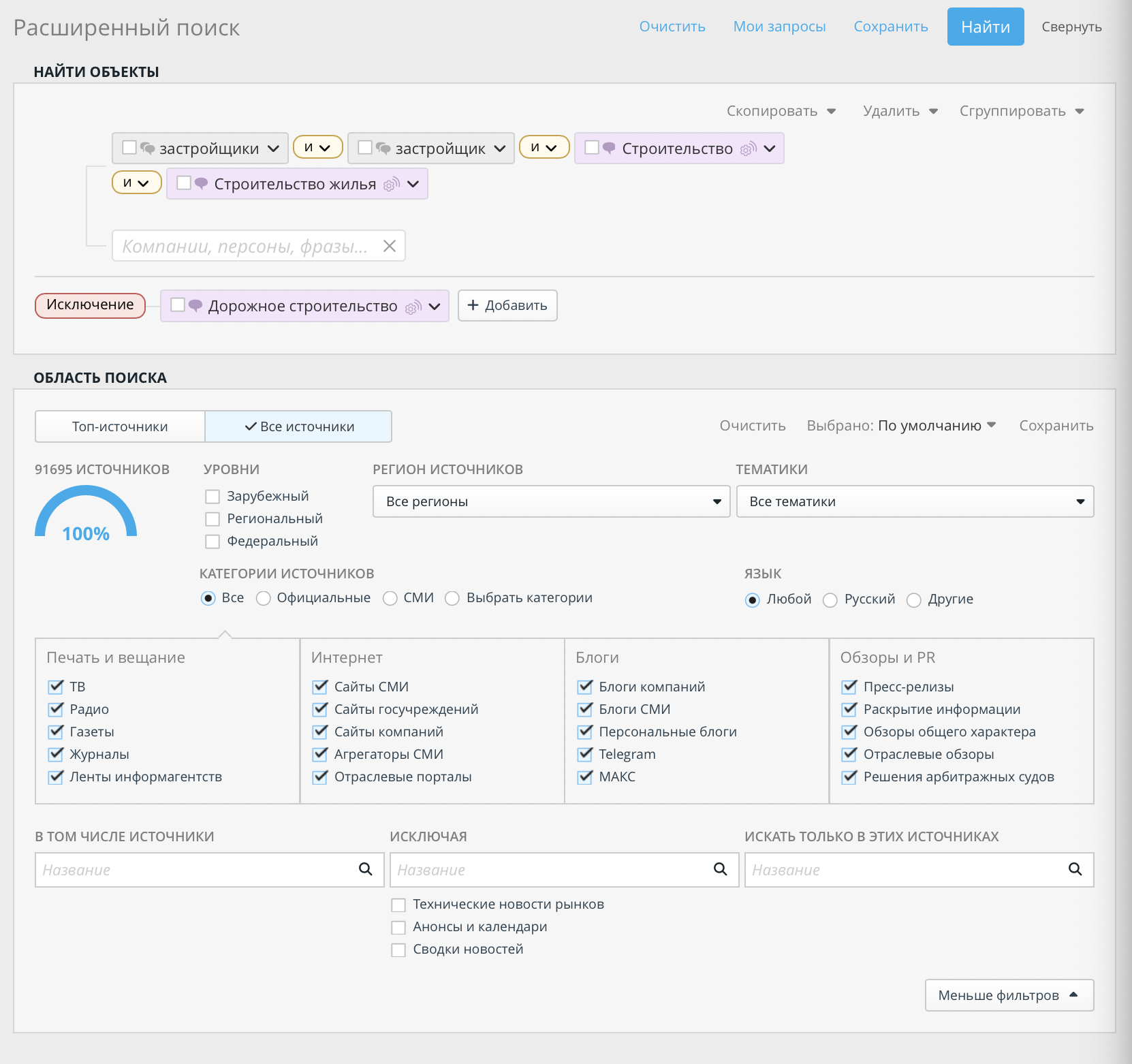Click search magnifier in Исключая field

click(x=721, y=869)
